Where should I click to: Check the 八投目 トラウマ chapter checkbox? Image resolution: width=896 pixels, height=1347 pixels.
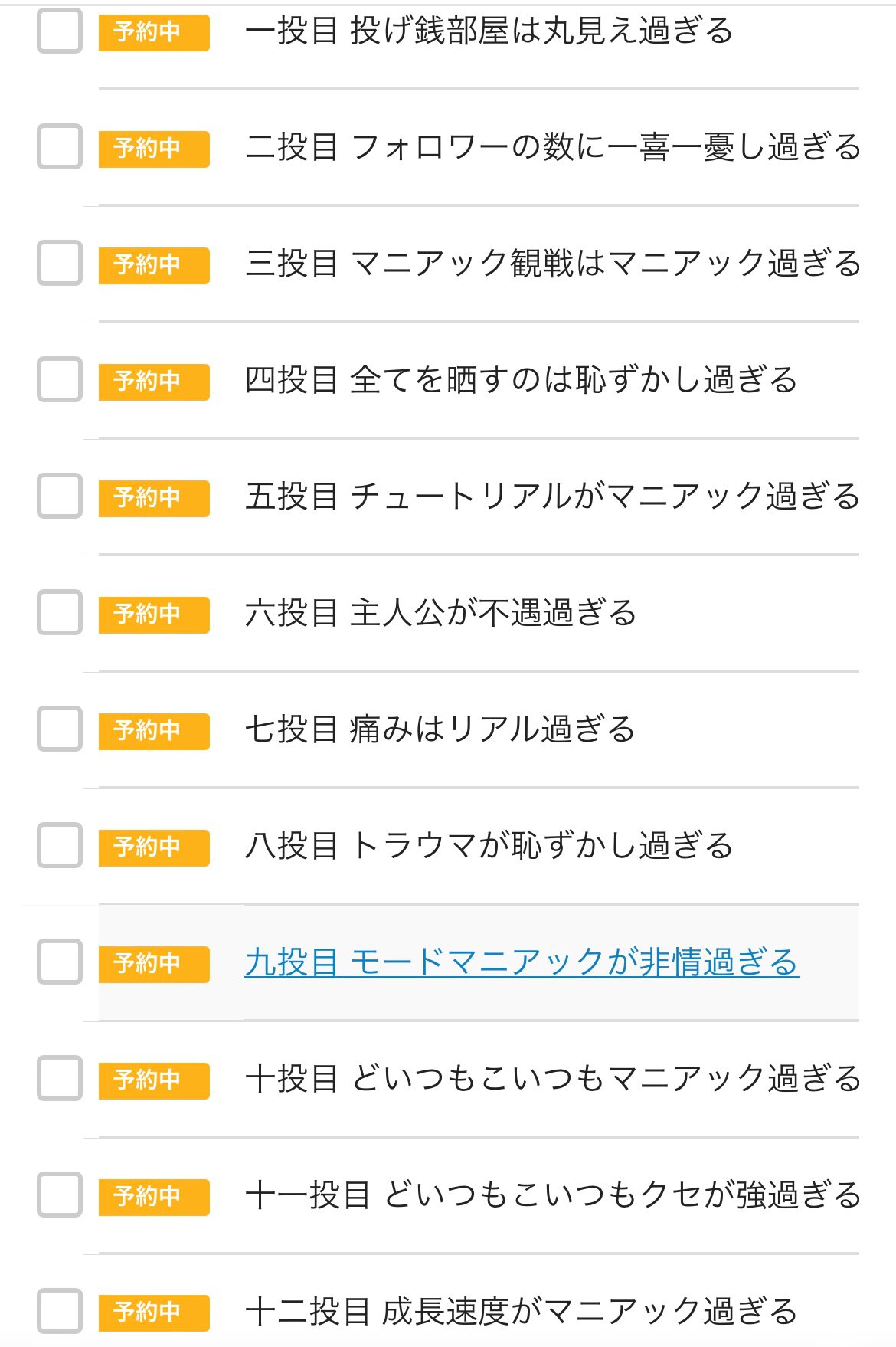coord(60,845)
